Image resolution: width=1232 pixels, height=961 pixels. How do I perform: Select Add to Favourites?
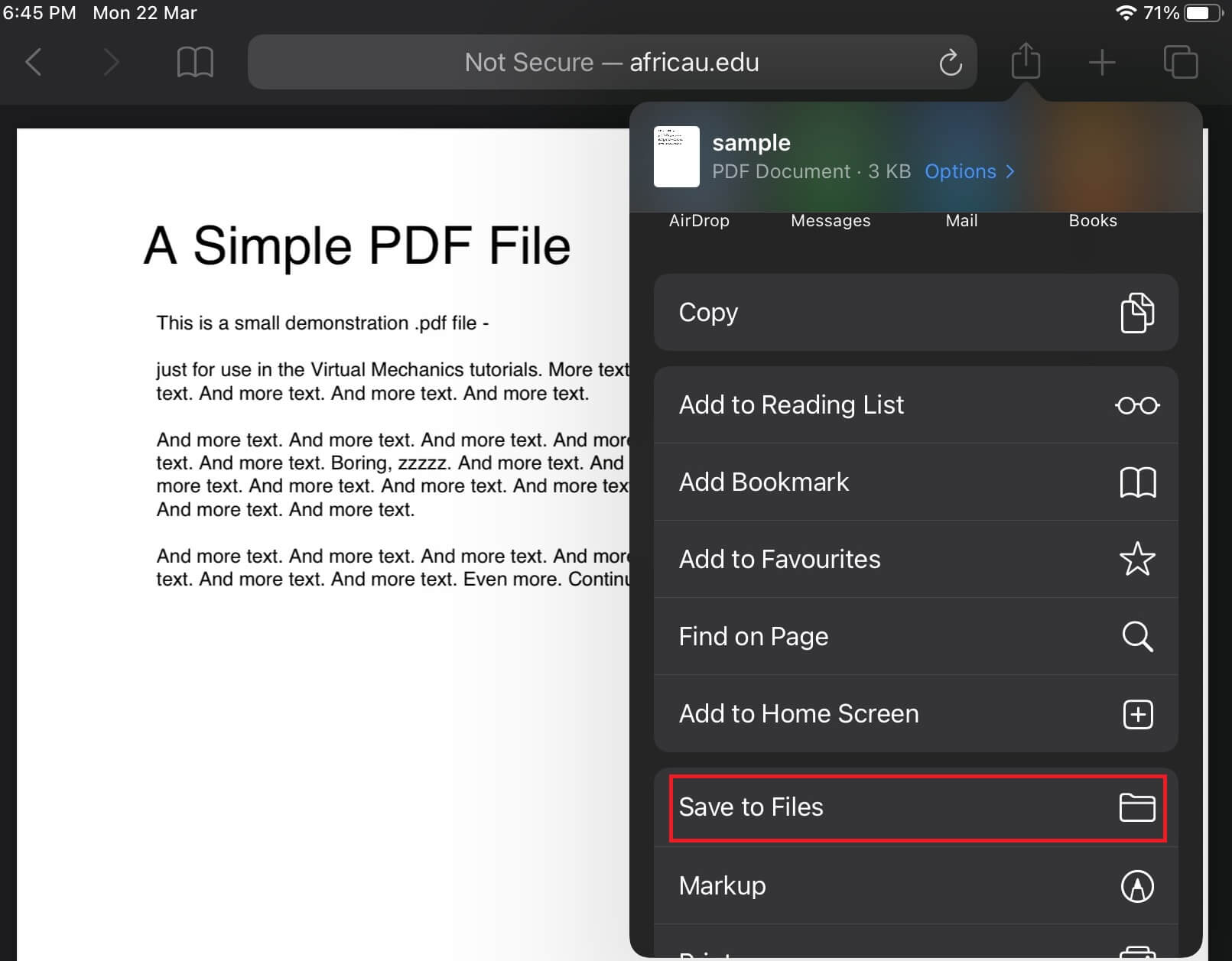[x=915, y=559]
